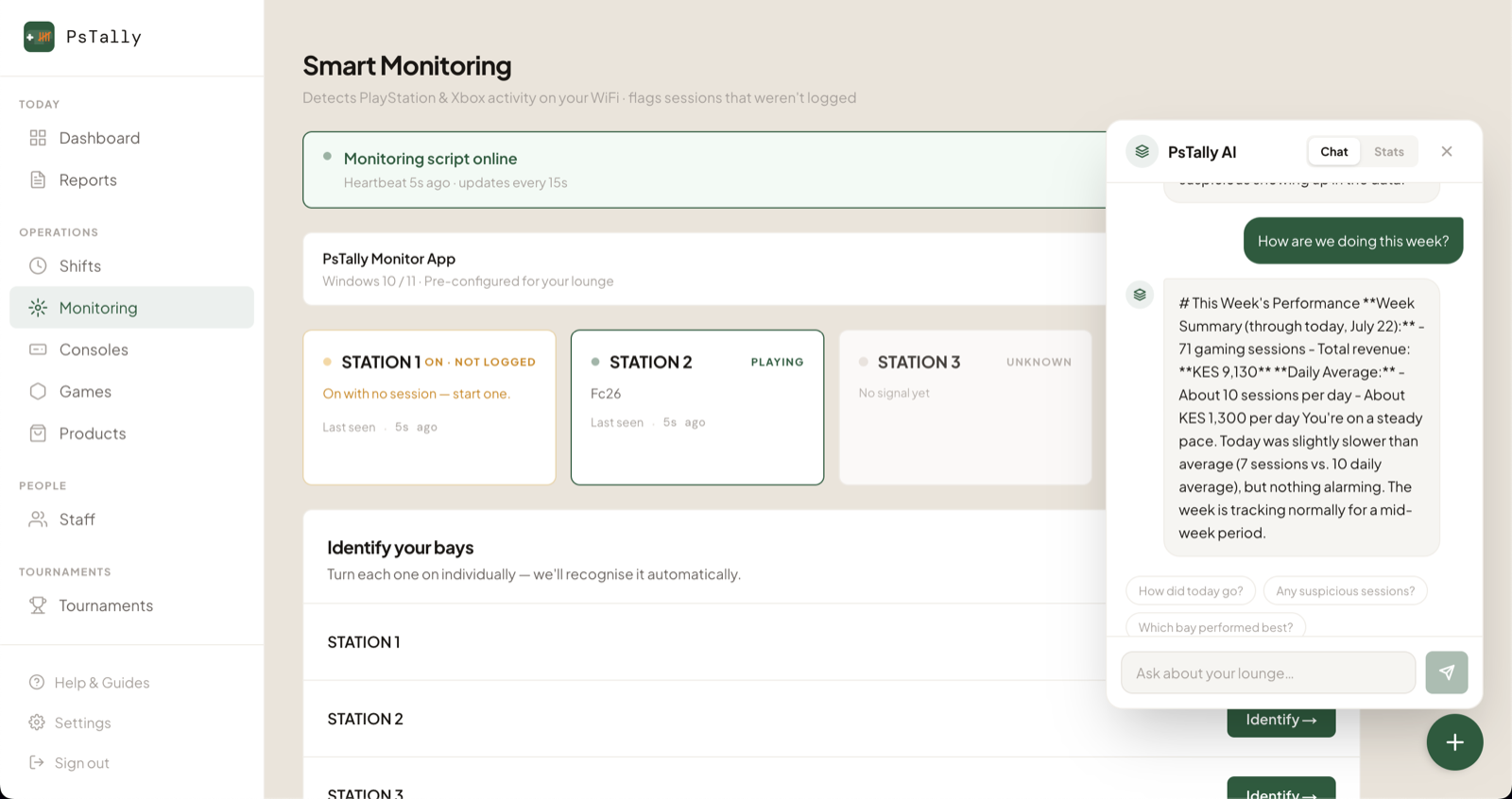Viewport: 1512px width, 799px height.
Task: Go to the Consoles page
Action: pos(131,349)
